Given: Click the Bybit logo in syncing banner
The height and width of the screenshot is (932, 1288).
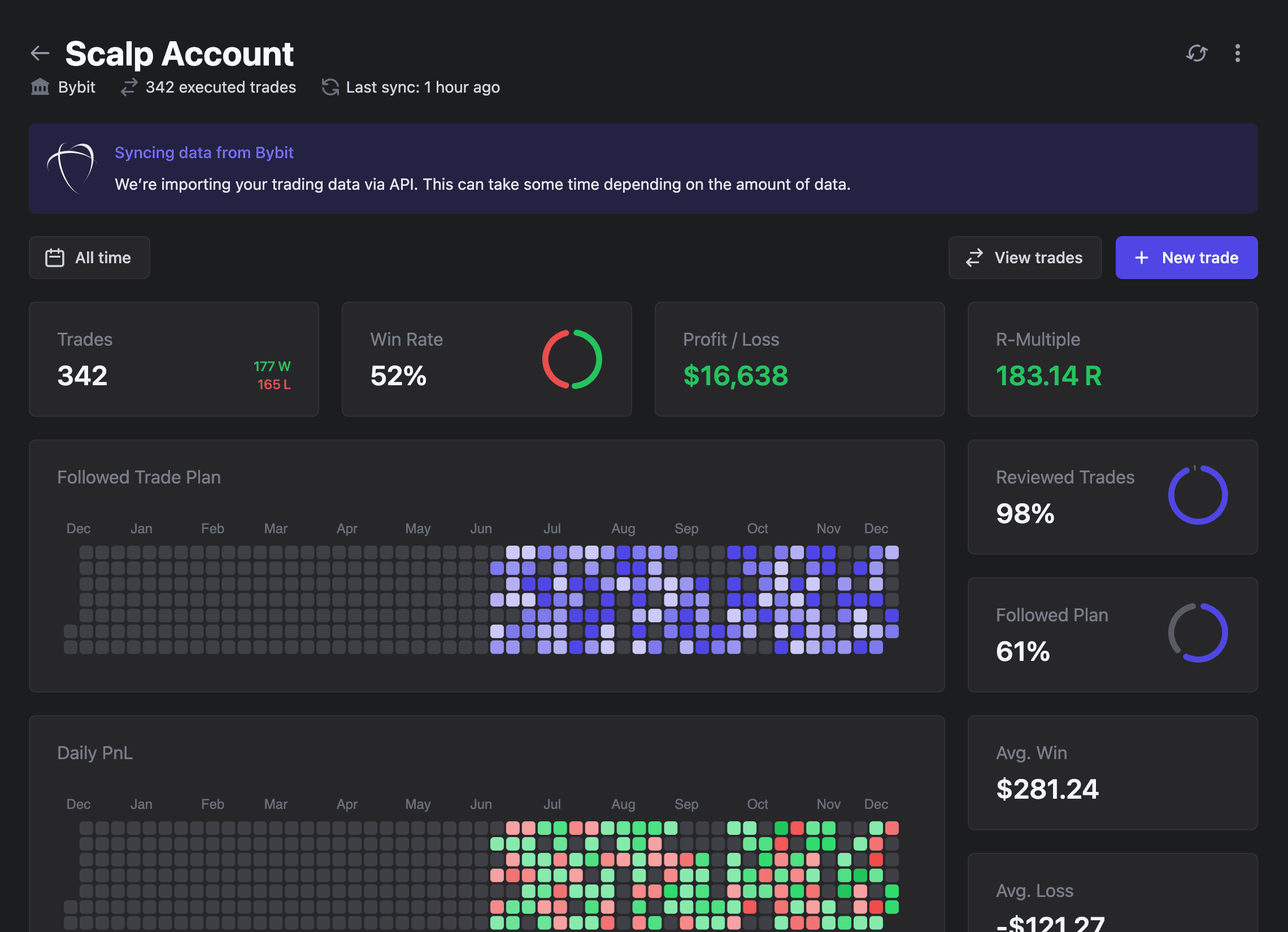Looking at the screenshot, I should click(72, 168).
